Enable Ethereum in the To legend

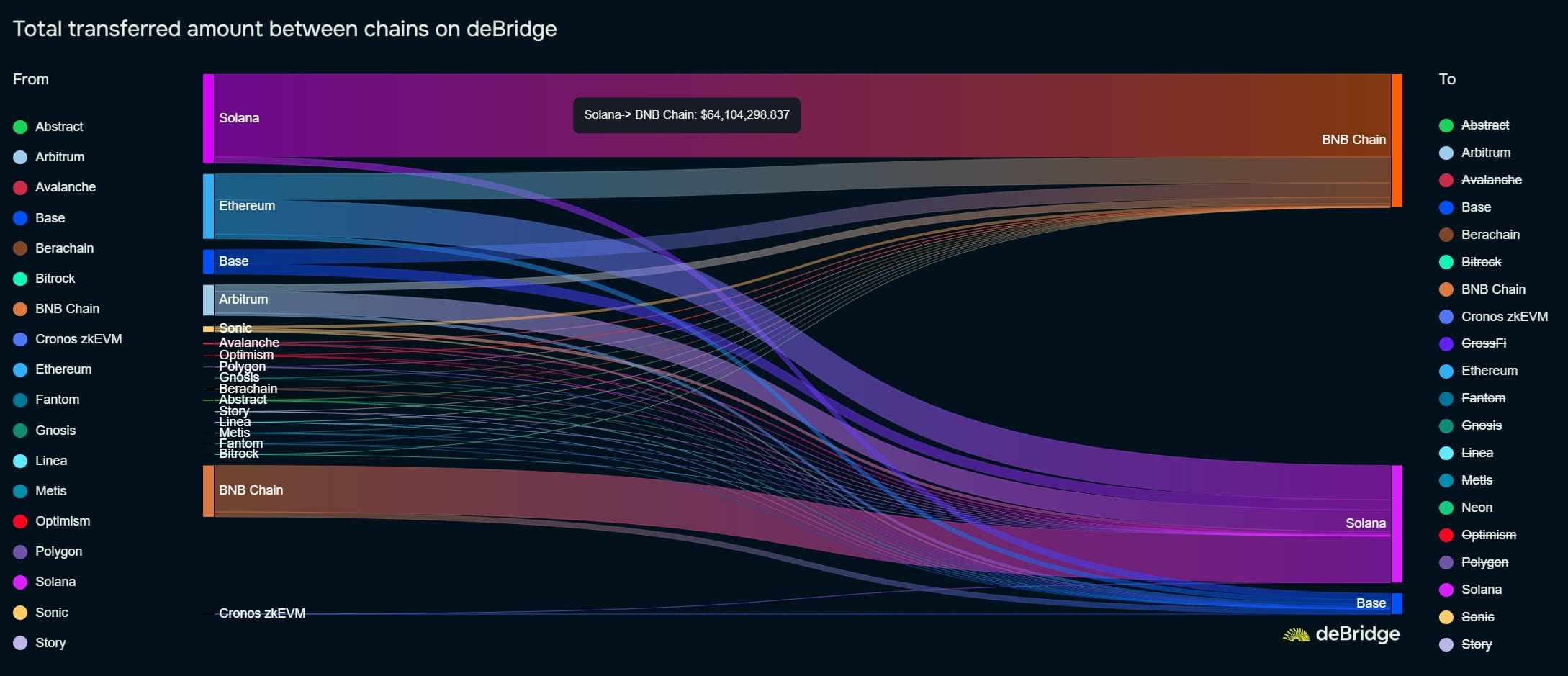pyautogui.click(x=1479, y=371)
